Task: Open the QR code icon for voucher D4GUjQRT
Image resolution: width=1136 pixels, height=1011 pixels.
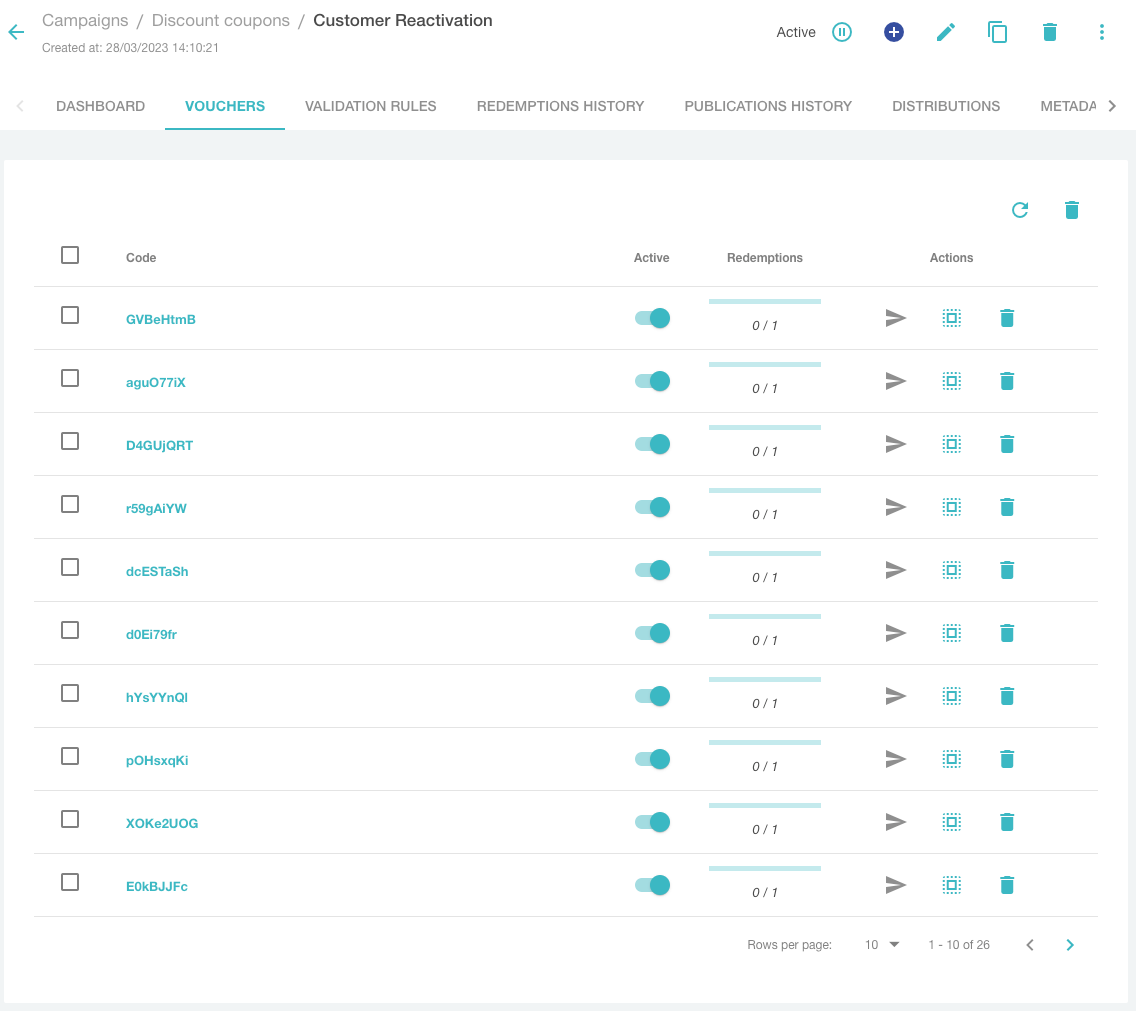Action: (x=952, y=444)
